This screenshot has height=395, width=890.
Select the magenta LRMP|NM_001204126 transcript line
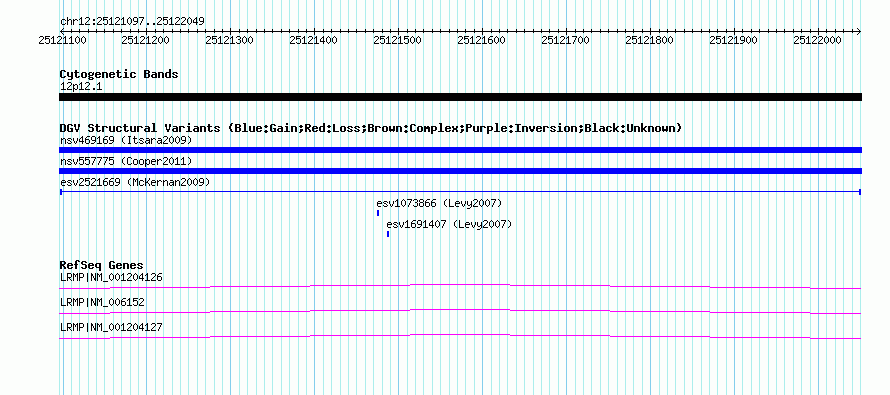tap(460, 286)
